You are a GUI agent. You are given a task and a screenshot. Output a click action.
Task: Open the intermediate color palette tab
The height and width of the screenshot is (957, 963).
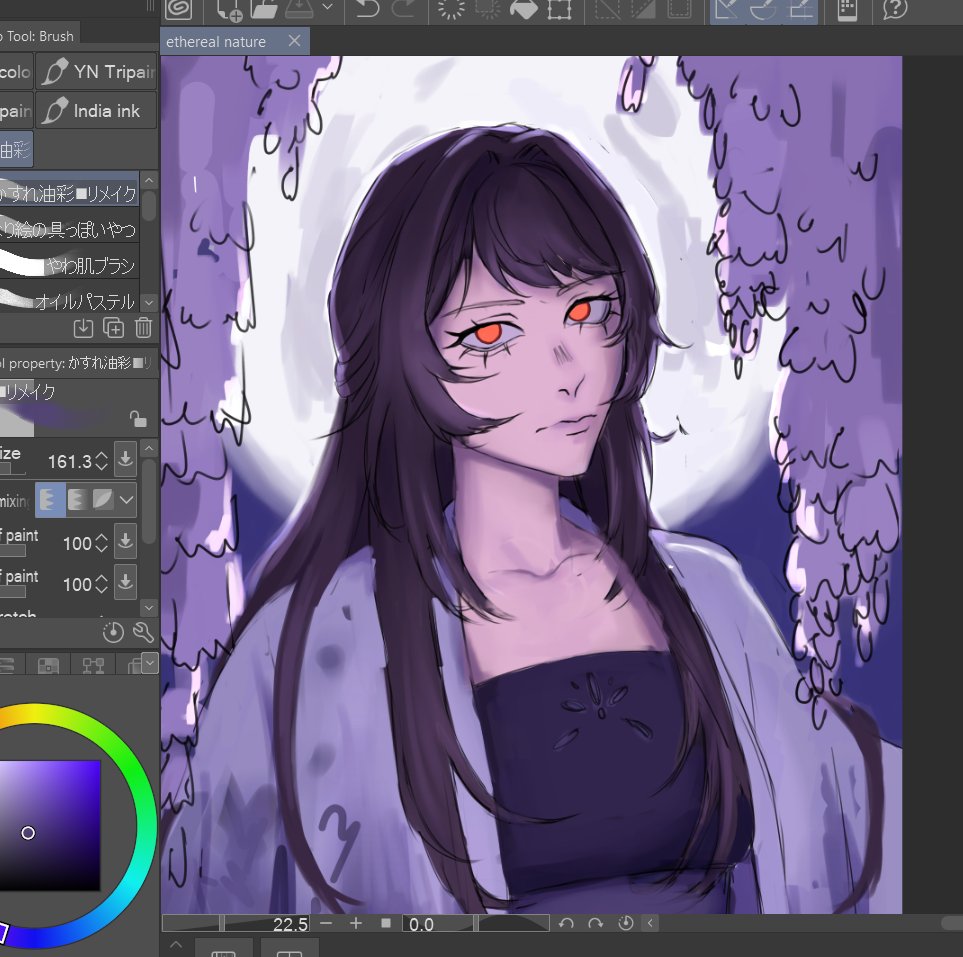pos(93,665)
